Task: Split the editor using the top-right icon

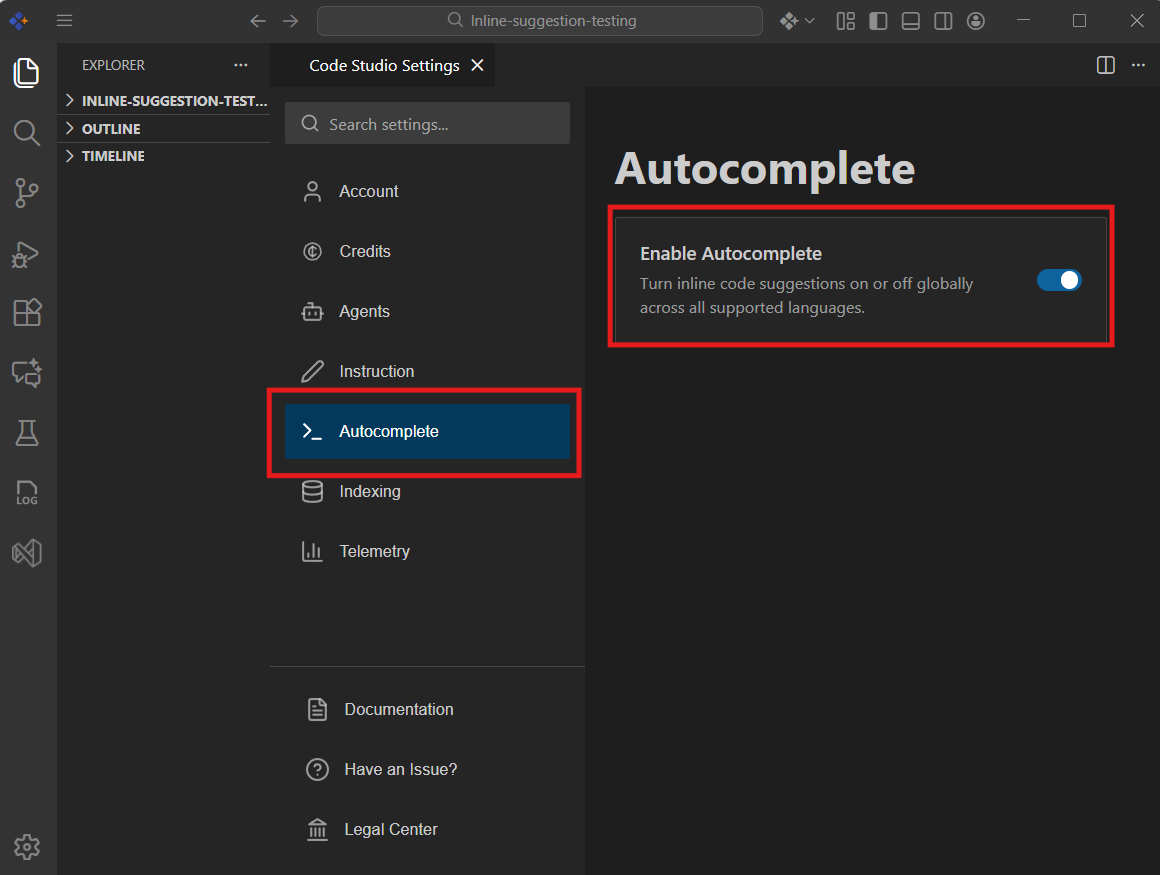Action: [x=1105, y=65]
